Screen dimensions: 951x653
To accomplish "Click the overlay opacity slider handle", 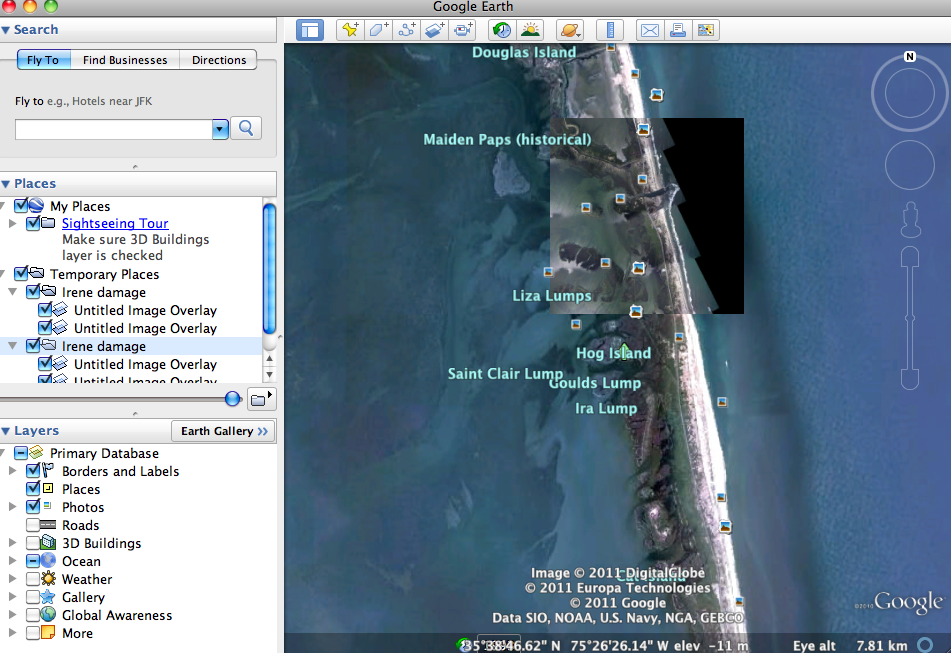I will [x=233, y=399].
